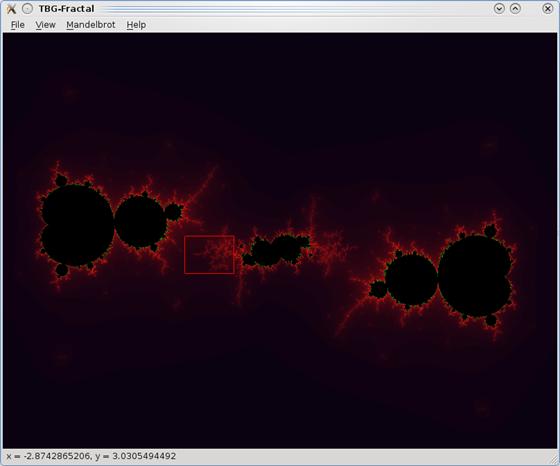Open the View menu

pos(45,25)
